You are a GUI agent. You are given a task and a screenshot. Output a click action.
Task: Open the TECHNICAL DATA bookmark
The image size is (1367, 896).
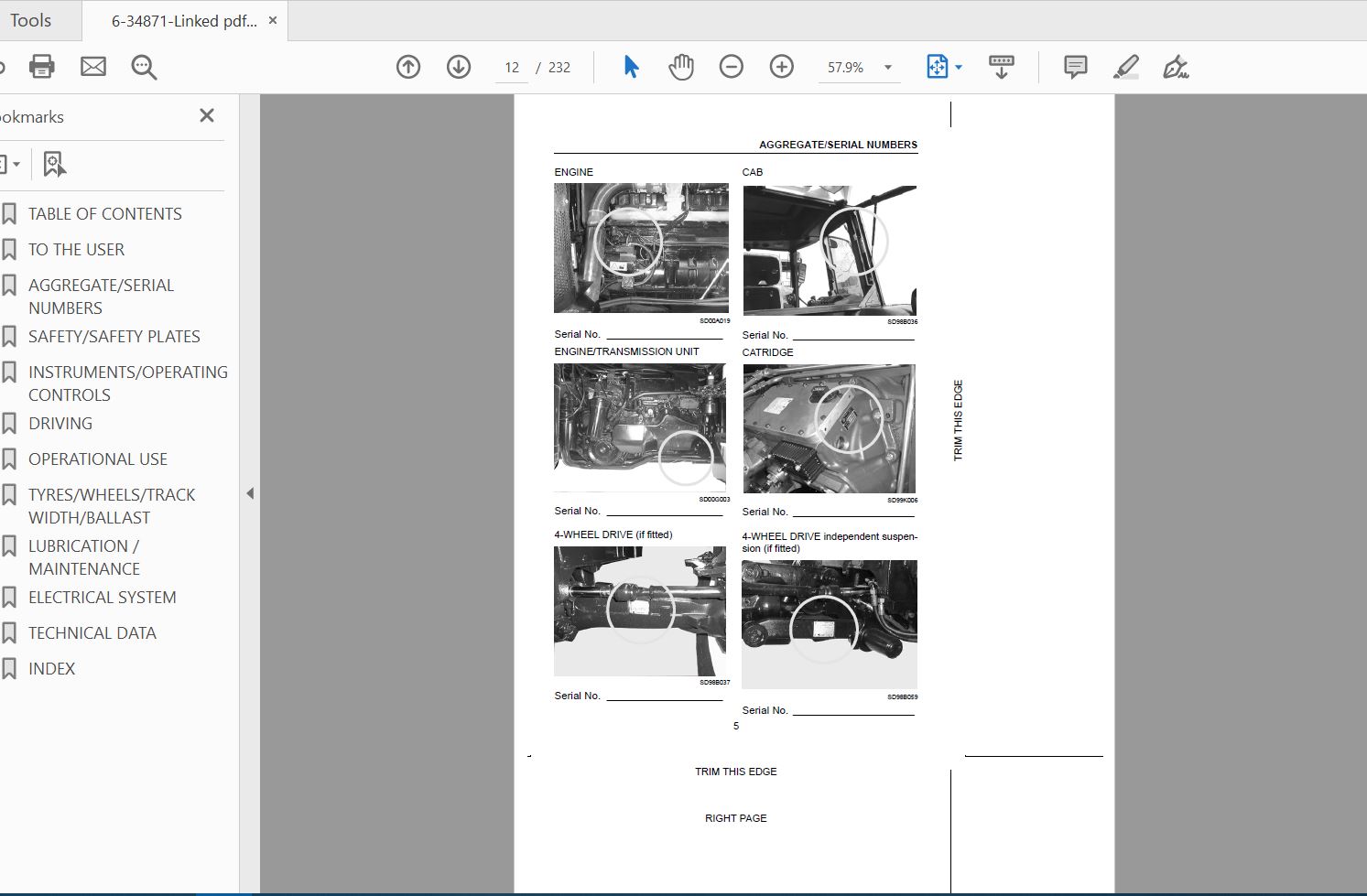(92, 632)
